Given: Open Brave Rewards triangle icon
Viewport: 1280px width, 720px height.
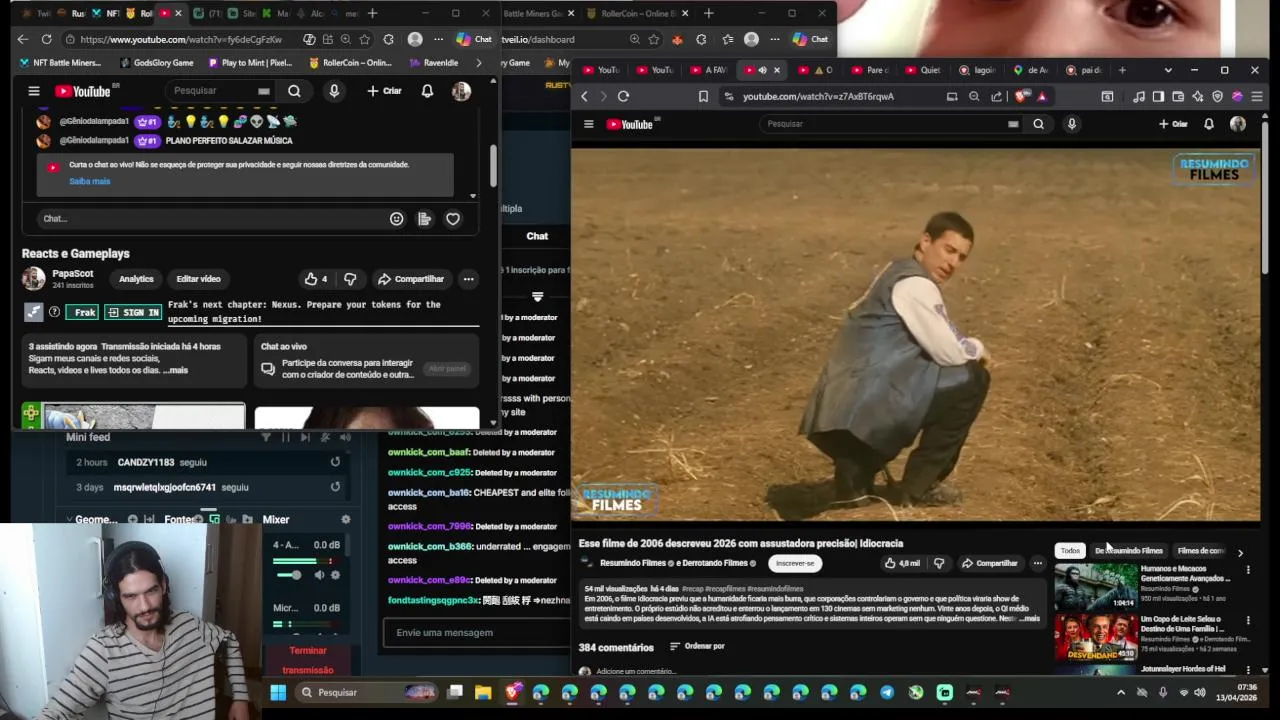Looking at the screenshot, I should [x=1041, y=96].
